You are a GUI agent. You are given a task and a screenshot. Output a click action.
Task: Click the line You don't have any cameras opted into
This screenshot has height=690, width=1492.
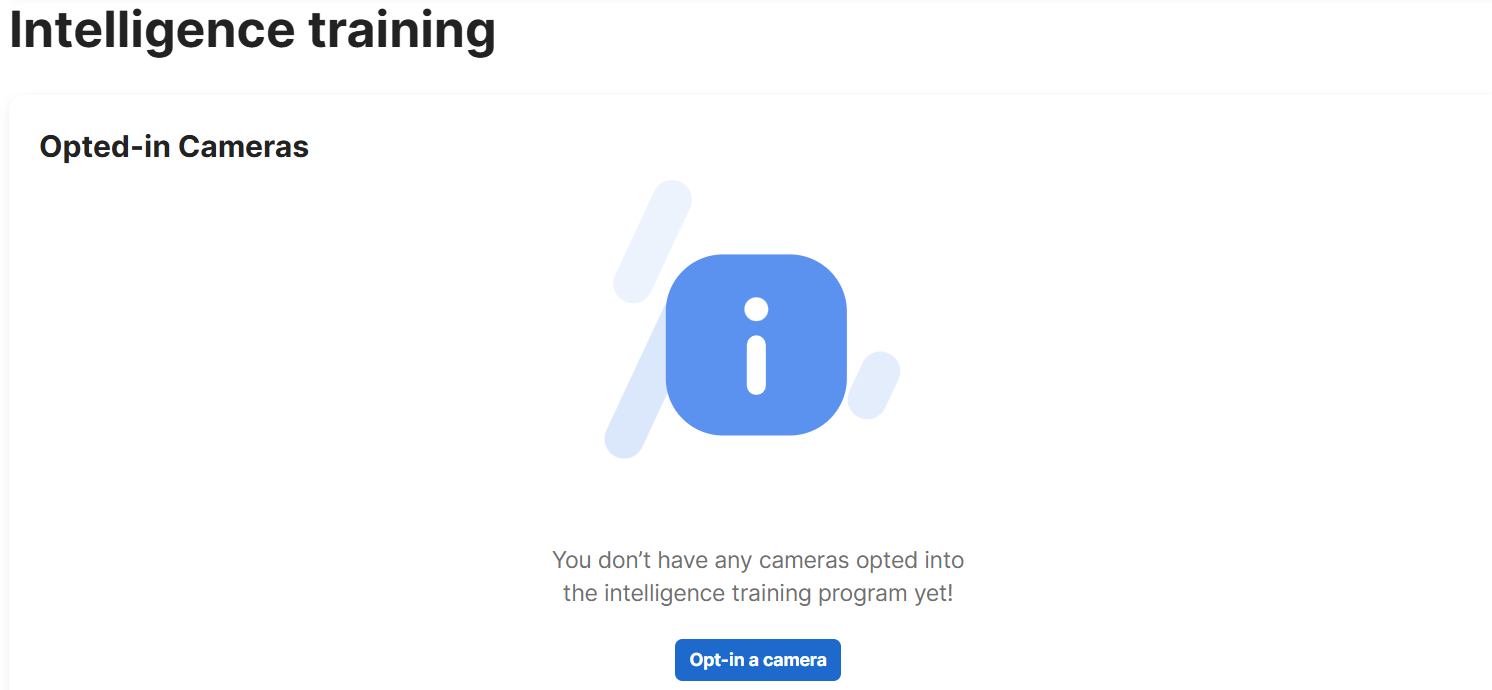pos(758,559)
